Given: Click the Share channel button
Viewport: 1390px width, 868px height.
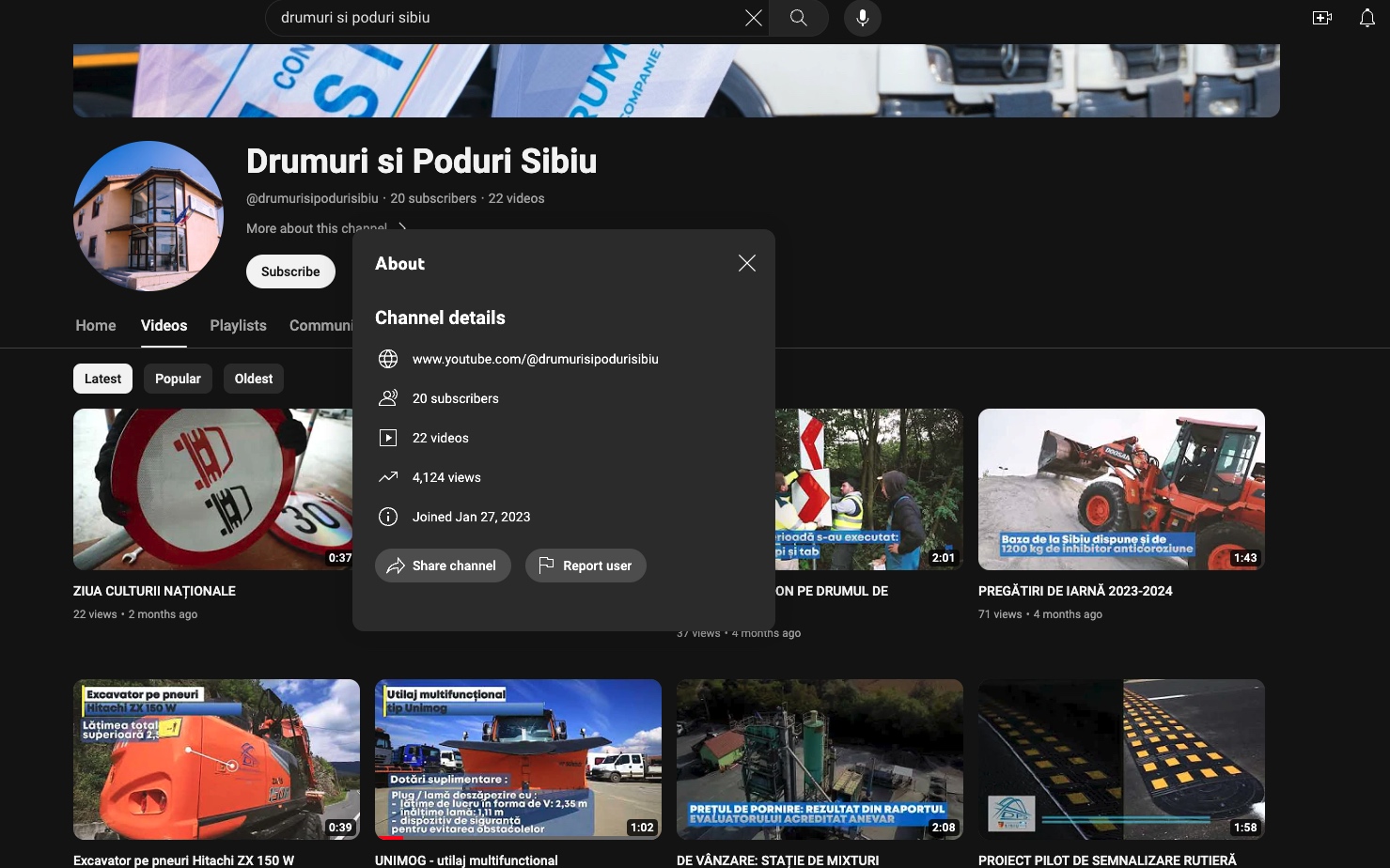Looking at the screenshot, I should 443,566.
